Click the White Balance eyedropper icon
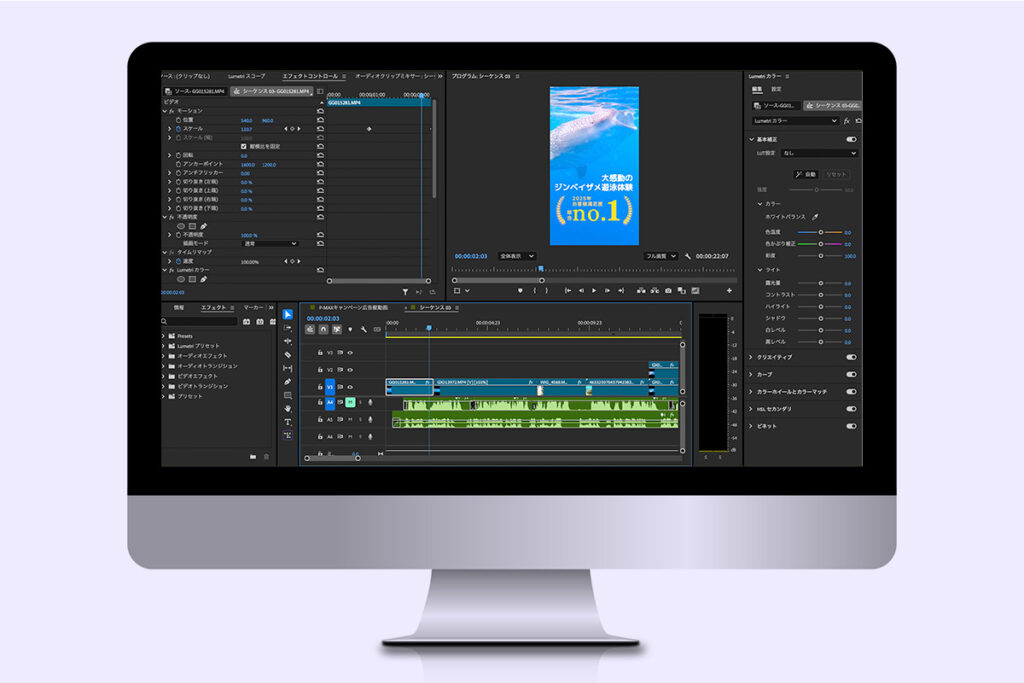Image resolution: width=1024 pixels, height=683 pixels. pos(814,216)
